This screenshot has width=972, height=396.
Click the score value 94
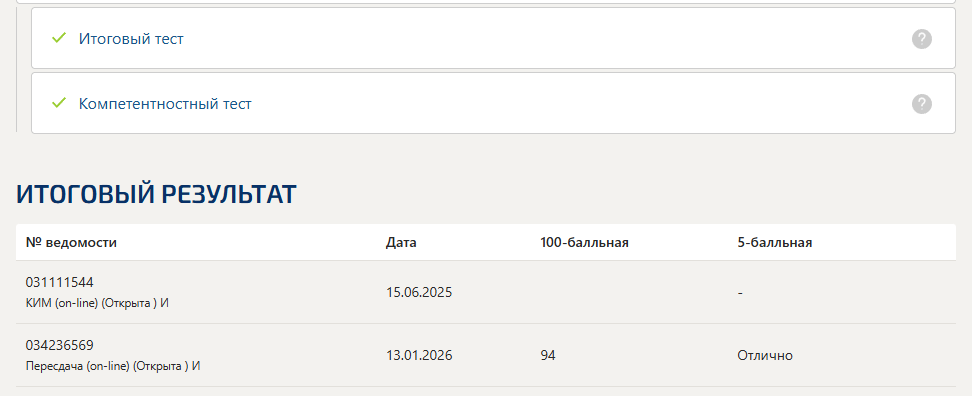548,356
